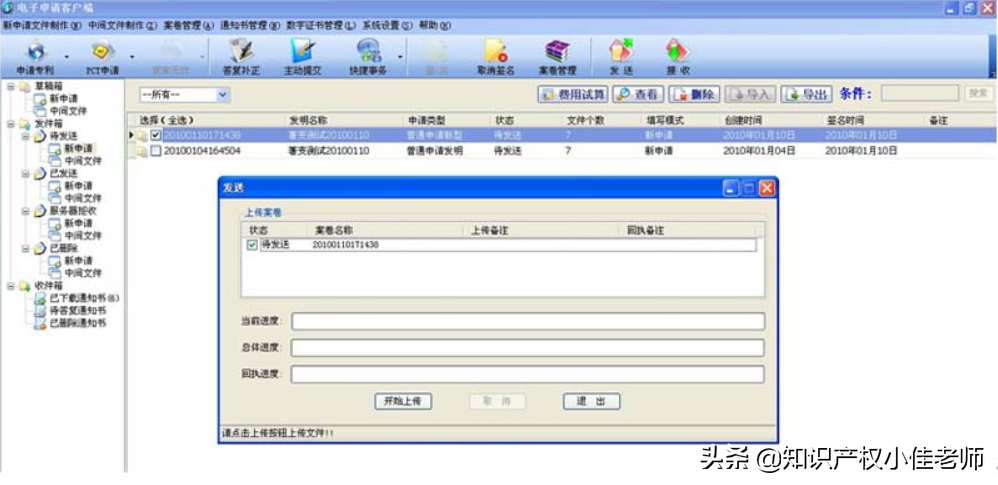Click the 服务器拒收 node icon in tree
Screen dimensions: 998x485
(39, 211)
